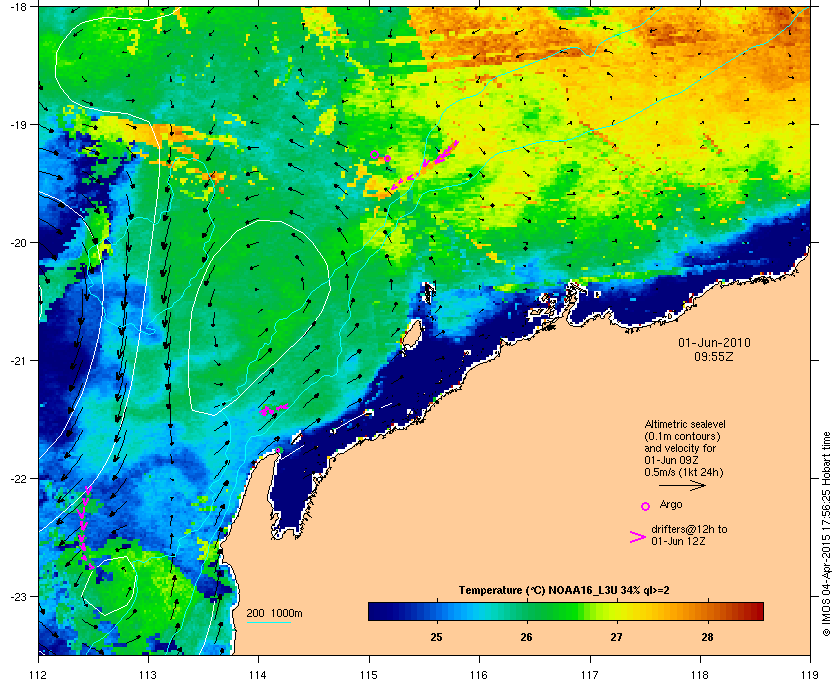This screenshot has width=840, height=680.
Task: Click the color bar tick label 26
Action: [x=527, y=637]
